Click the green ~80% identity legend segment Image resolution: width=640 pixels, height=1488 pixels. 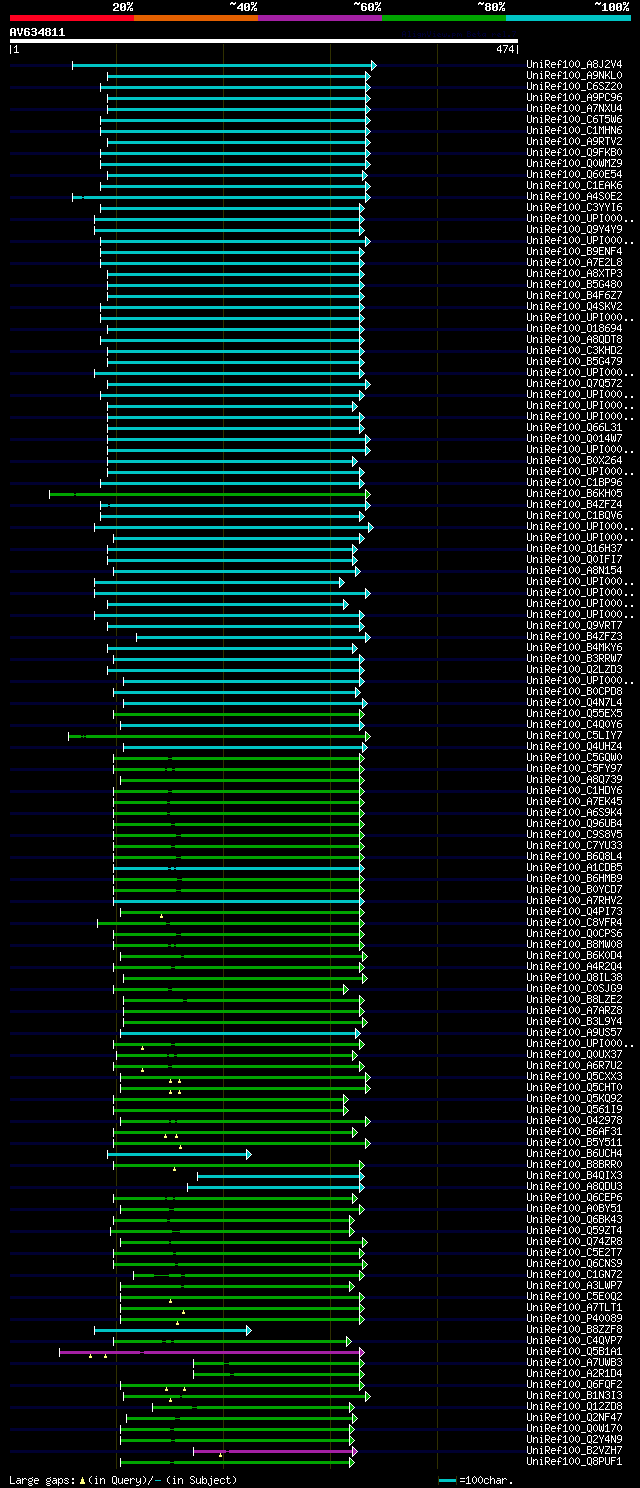(x=444, y=18)
